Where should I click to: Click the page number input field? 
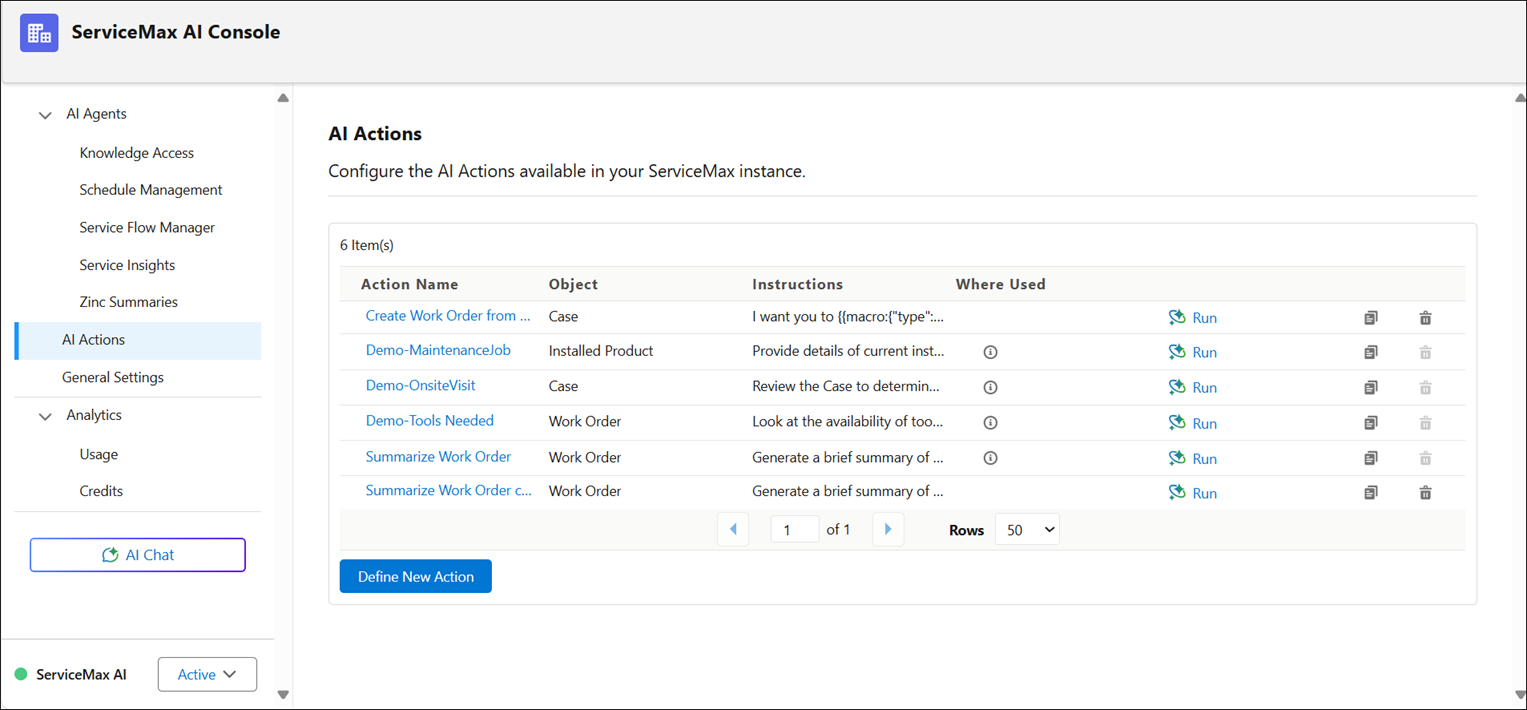pos(795,530)
